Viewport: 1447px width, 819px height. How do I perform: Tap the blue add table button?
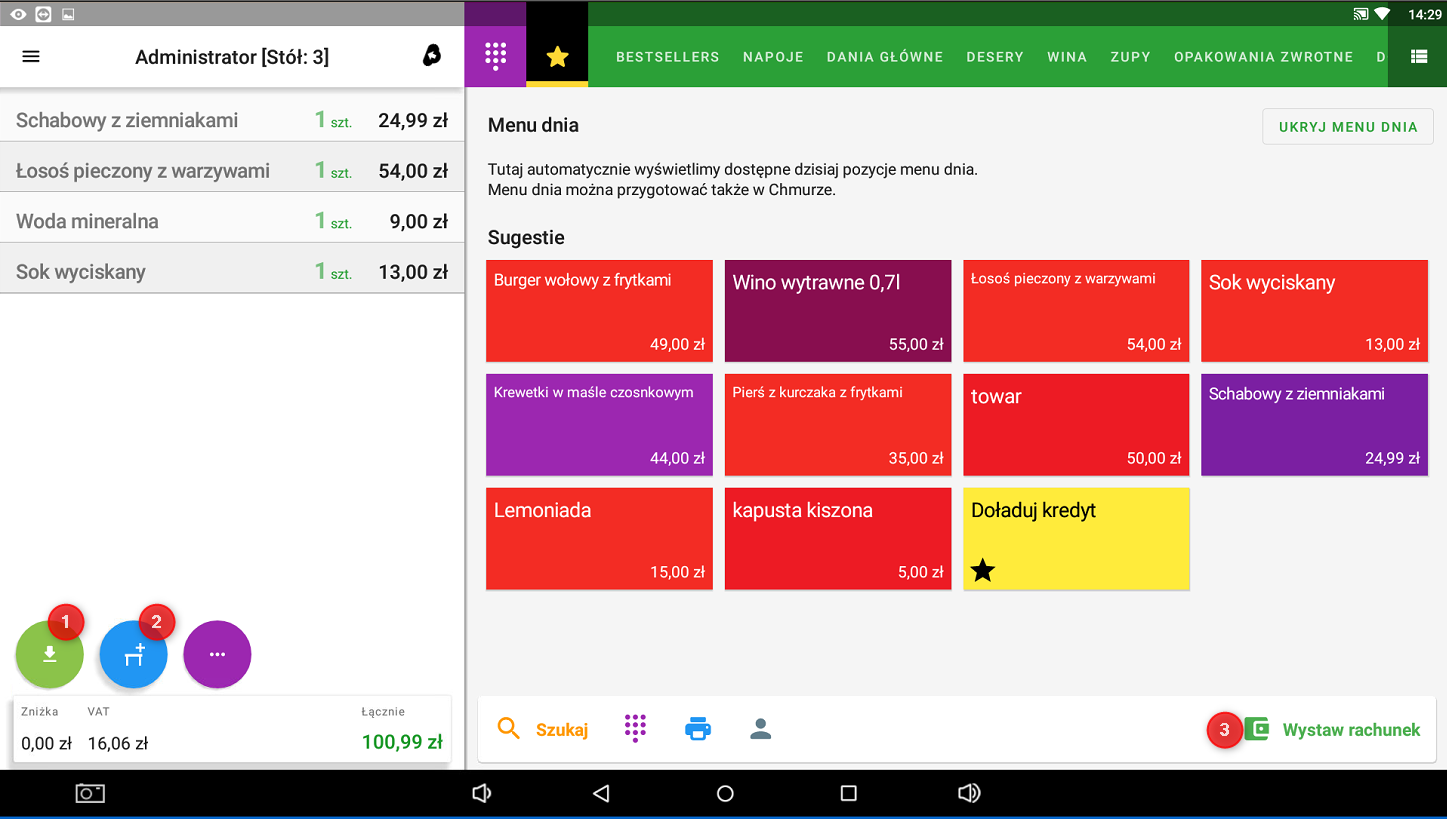click(133, 655)
